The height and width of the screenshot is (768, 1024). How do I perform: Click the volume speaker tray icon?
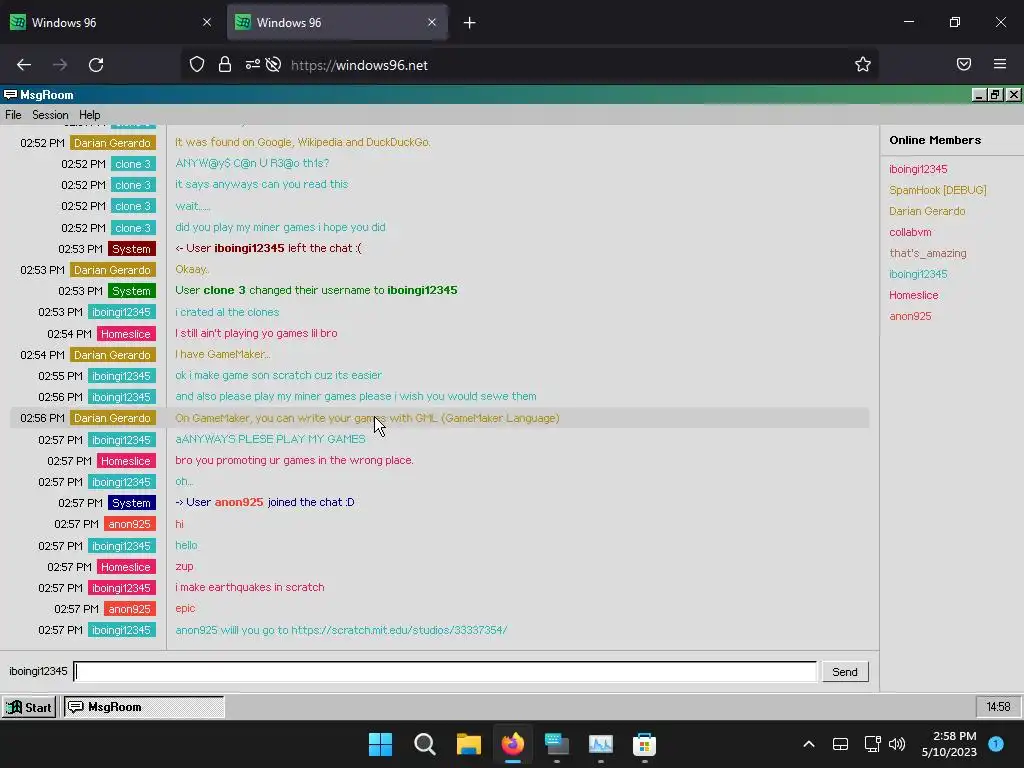point(897,744)
